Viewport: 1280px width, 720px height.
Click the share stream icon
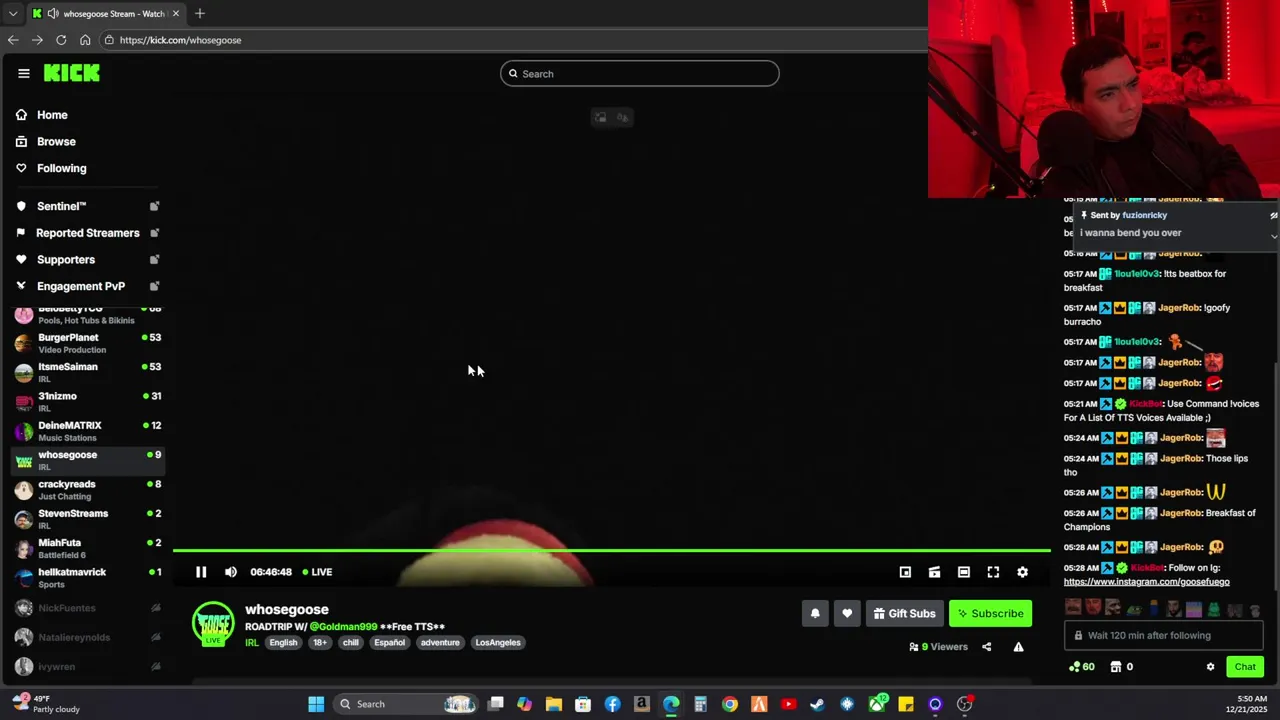(x=986, y=647)
